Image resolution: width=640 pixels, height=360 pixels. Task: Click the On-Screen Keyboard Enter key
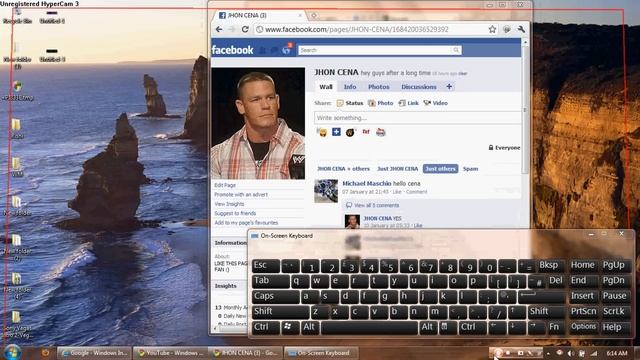pyautogui.click(x=541, y=297)
